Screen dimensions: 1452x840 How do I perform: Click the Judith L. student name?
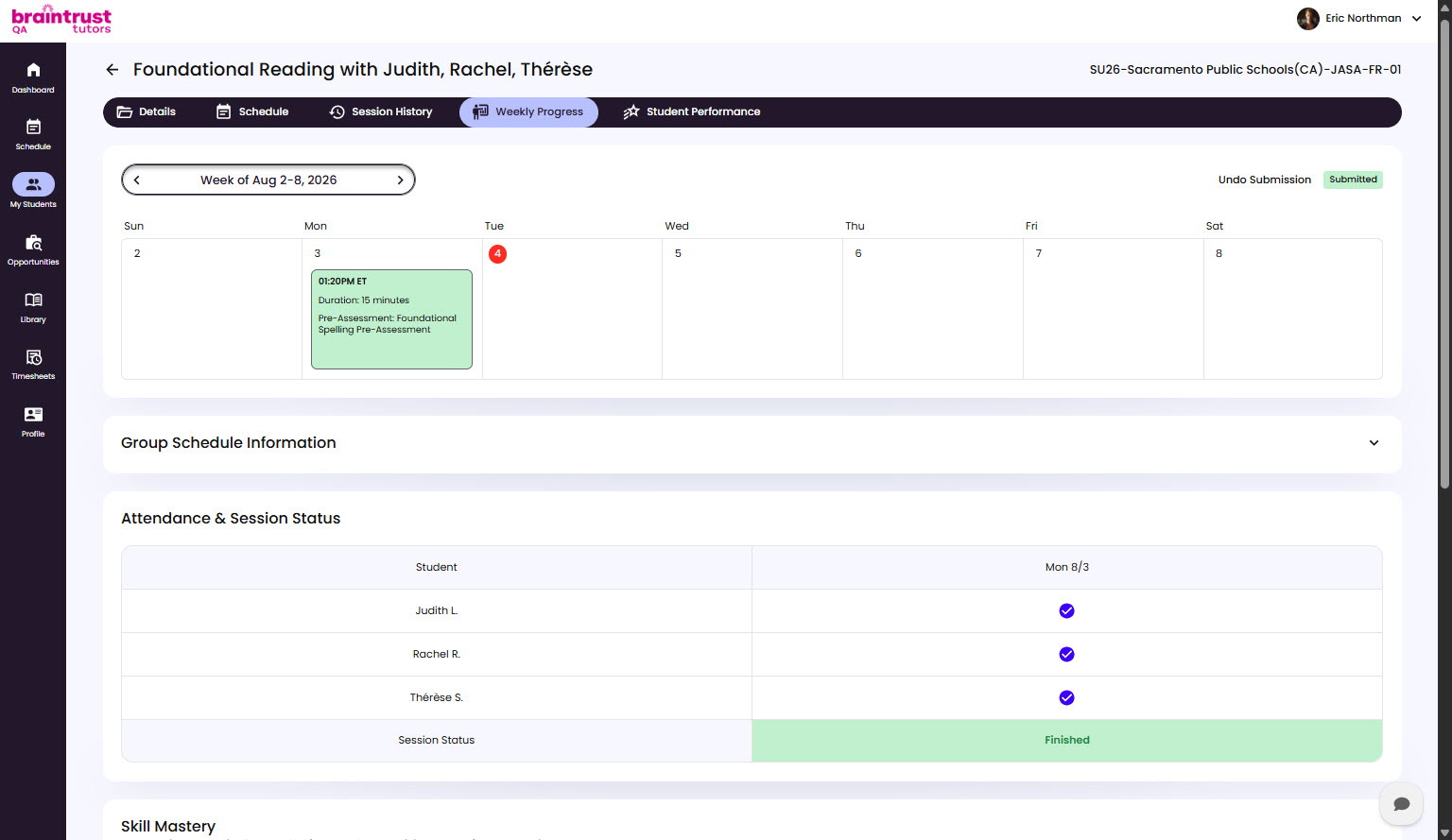coord(437,610)
